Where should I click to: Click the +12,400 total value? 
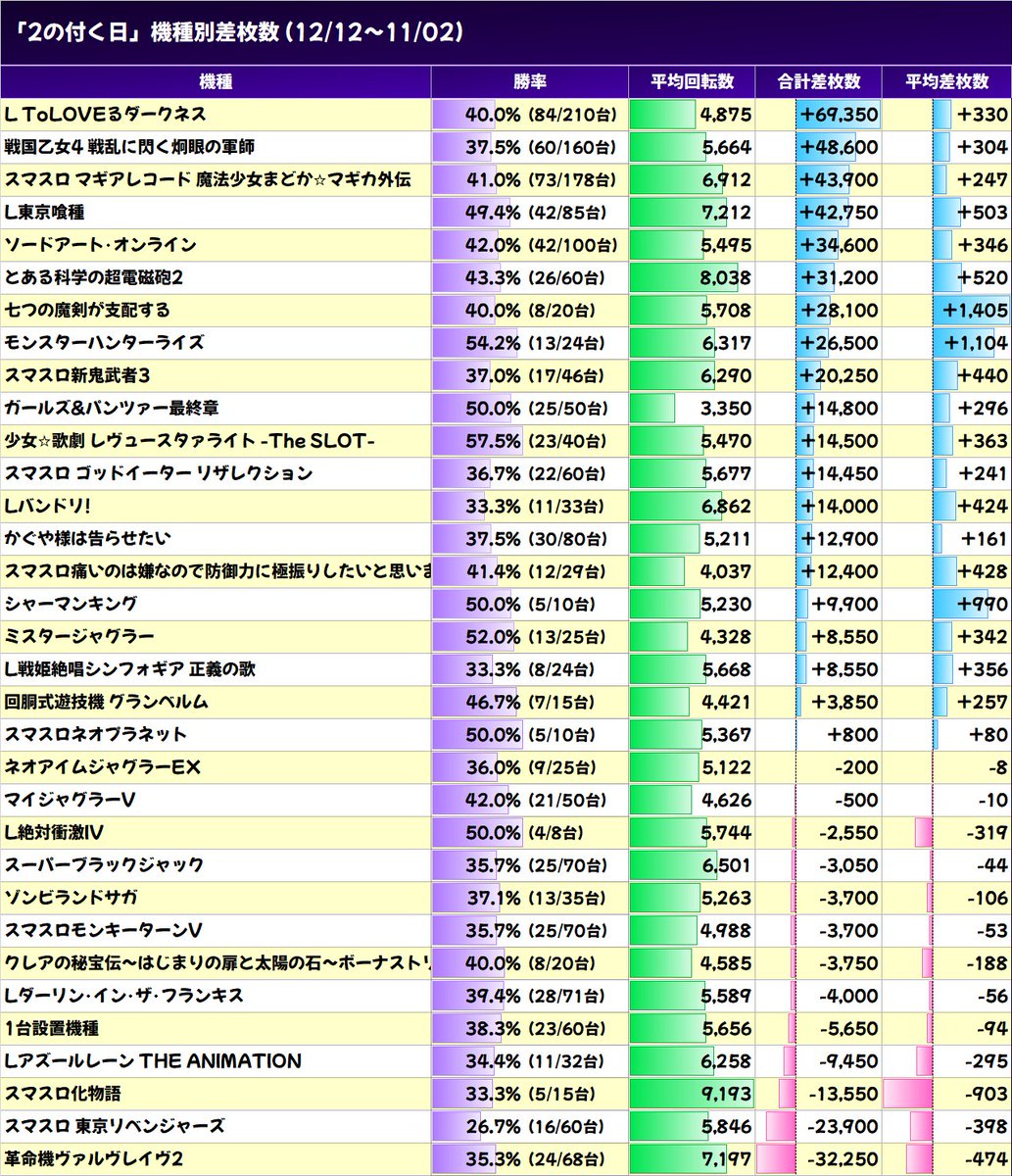click(x=839, y=570)
